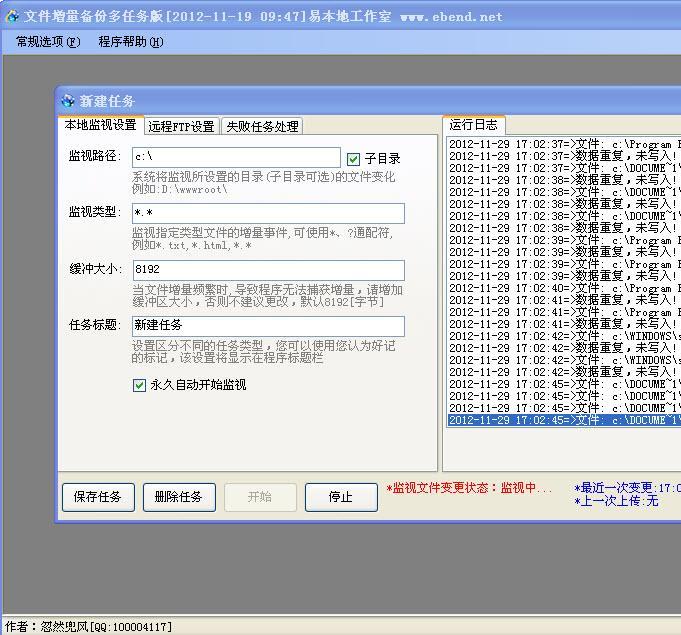Select the 运行日志 tab

(x=473, y=125)
